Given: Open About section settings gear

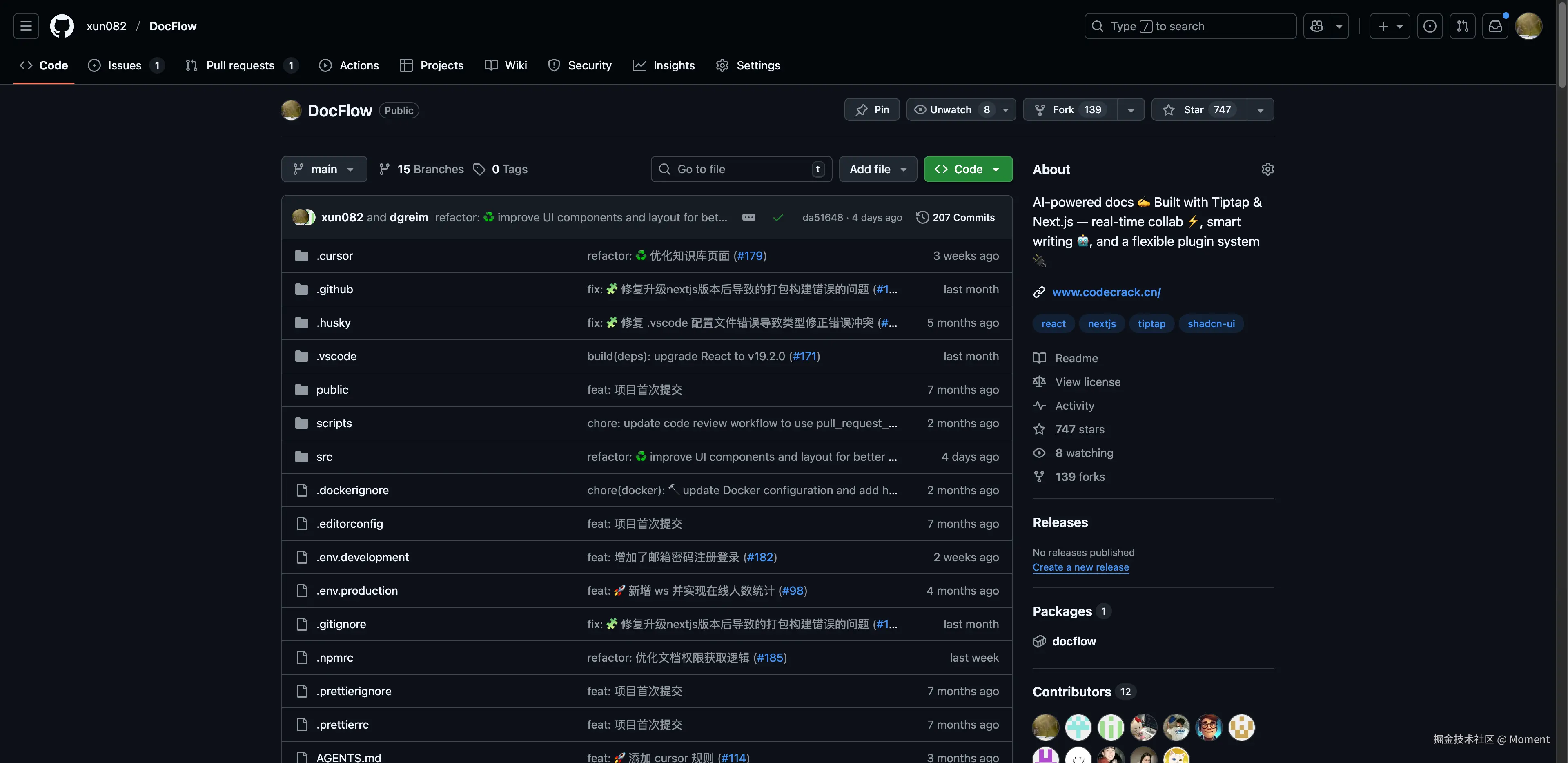Looking at the screenshot, I should [x=1267, y=169].
